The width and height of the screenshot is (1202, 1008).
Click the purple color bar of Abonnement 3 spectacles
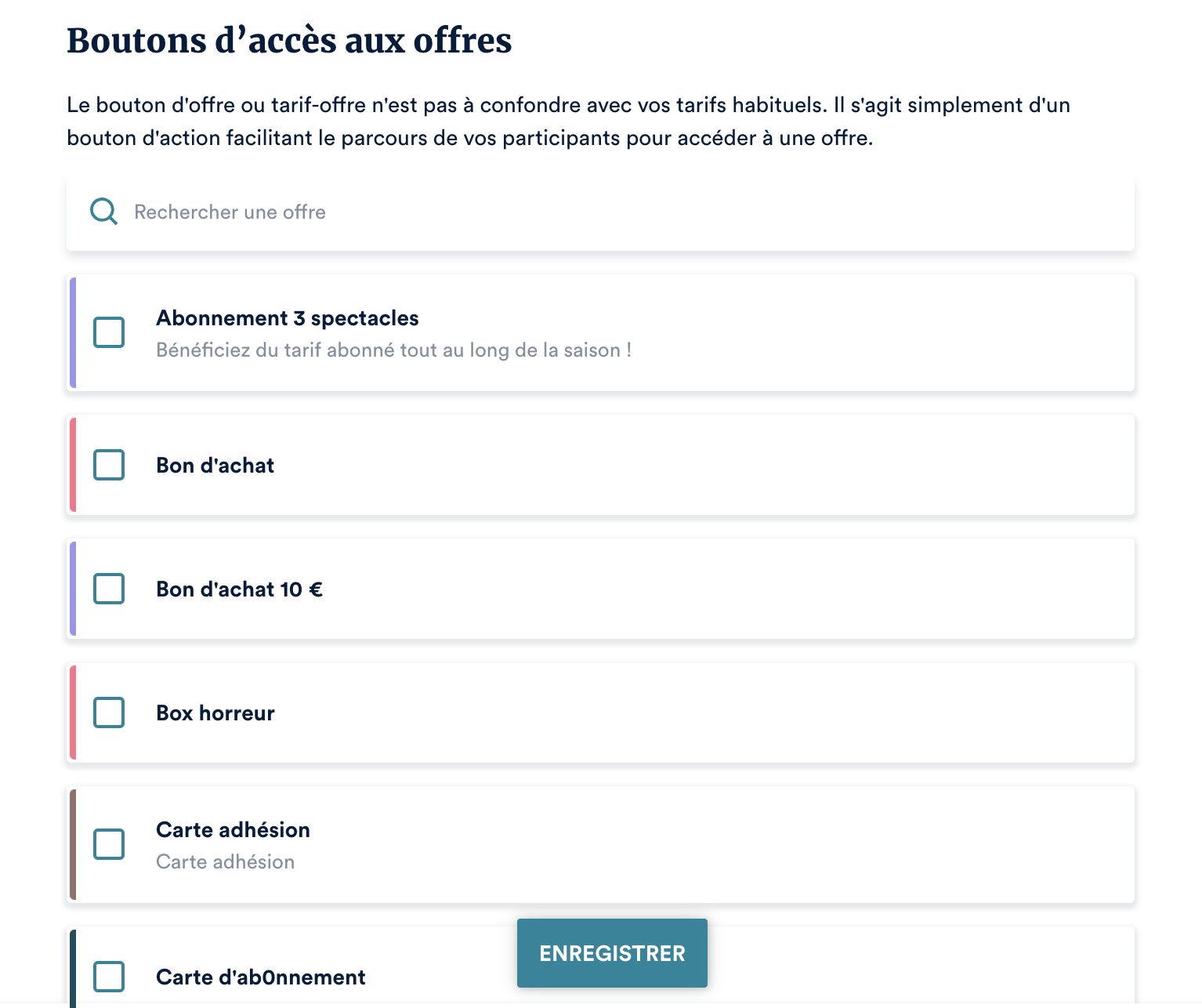pos(73,332)
